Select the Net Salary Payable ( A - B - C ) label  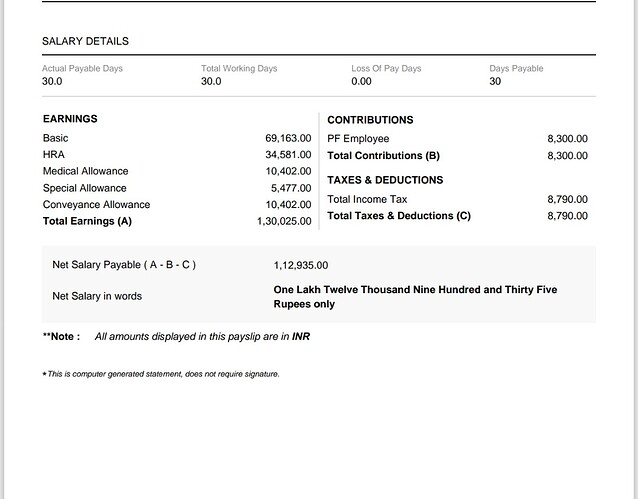click(124, 265)
